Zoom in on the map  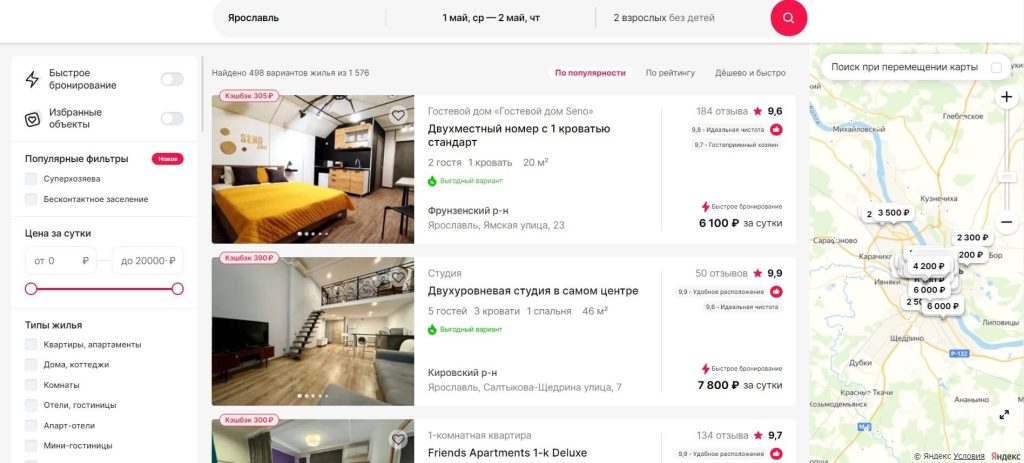[1006, 97]
